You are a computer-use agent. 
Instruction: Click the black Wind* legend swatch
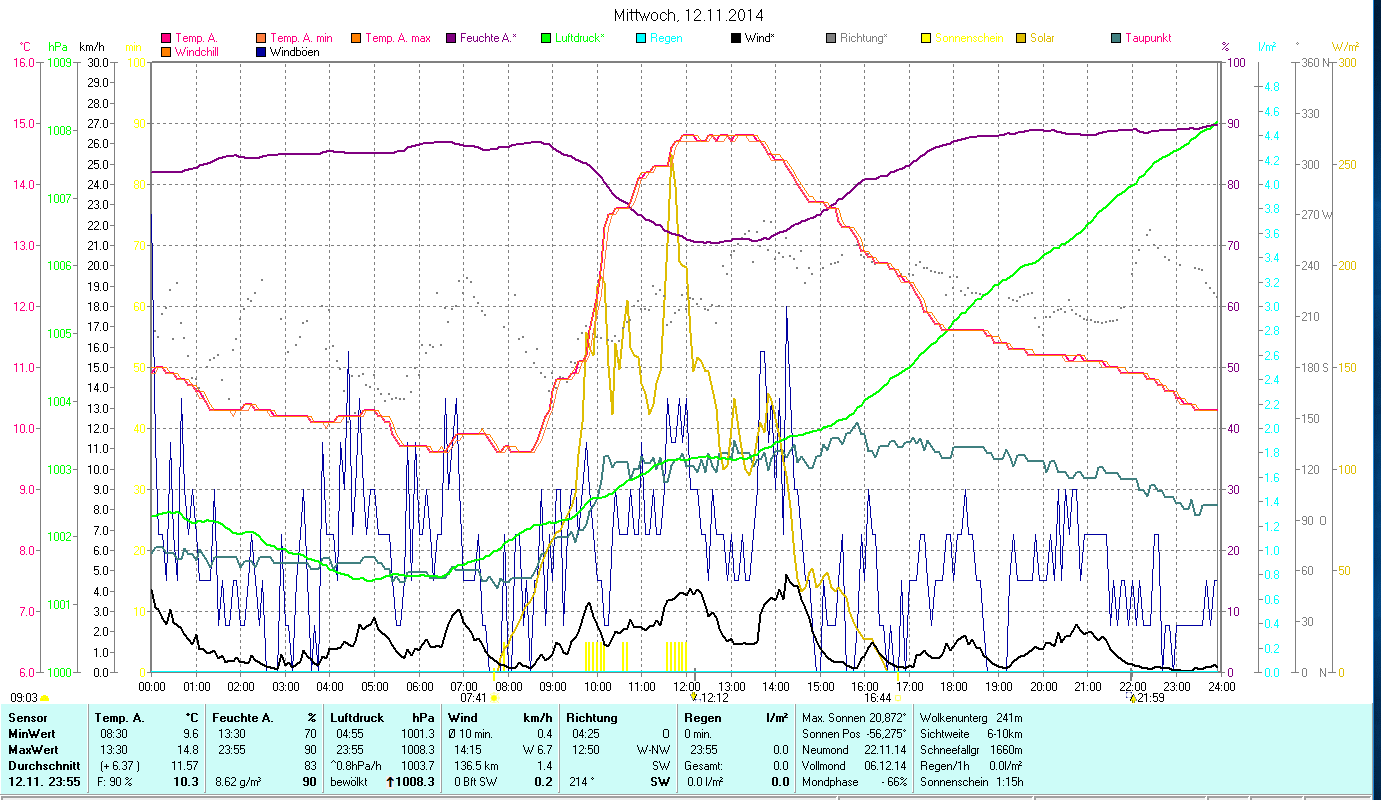735,39
